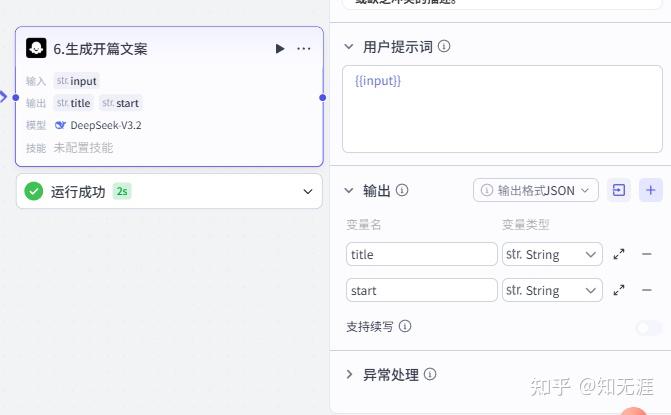
Task: Click the DeepSeek whale logo icon
Action: (60, 125)
